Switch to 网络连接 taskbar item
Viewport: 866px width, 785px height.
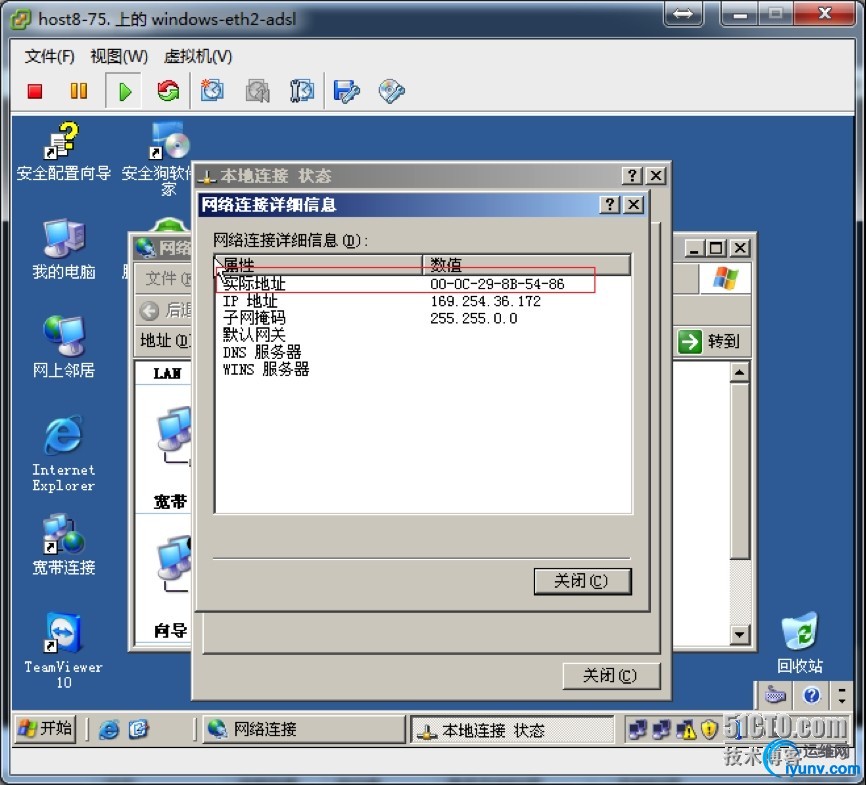coord(304,730)
